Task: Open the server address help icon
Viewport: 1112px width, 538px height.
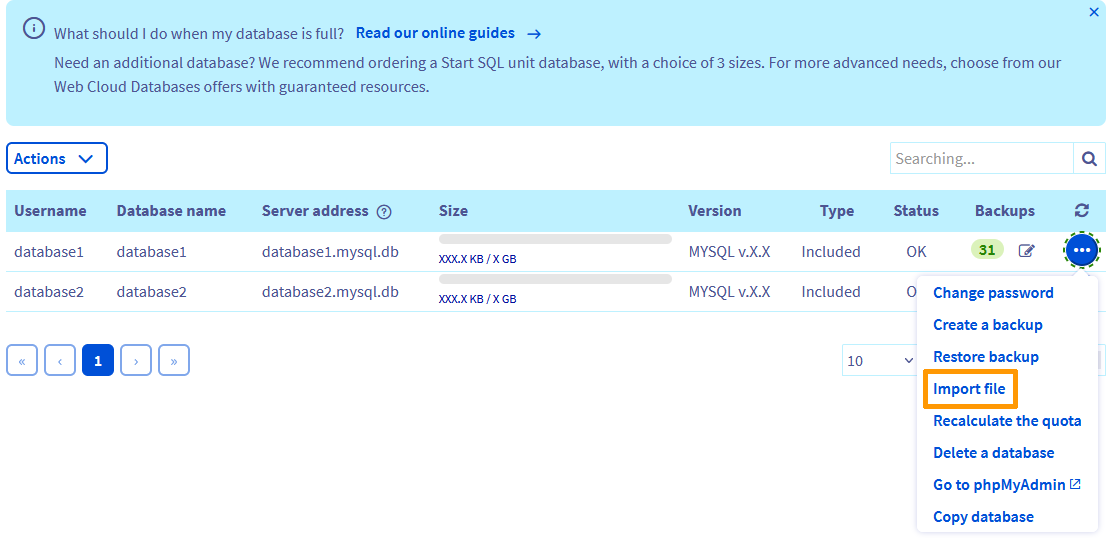Action: click(x=384, y=212)
